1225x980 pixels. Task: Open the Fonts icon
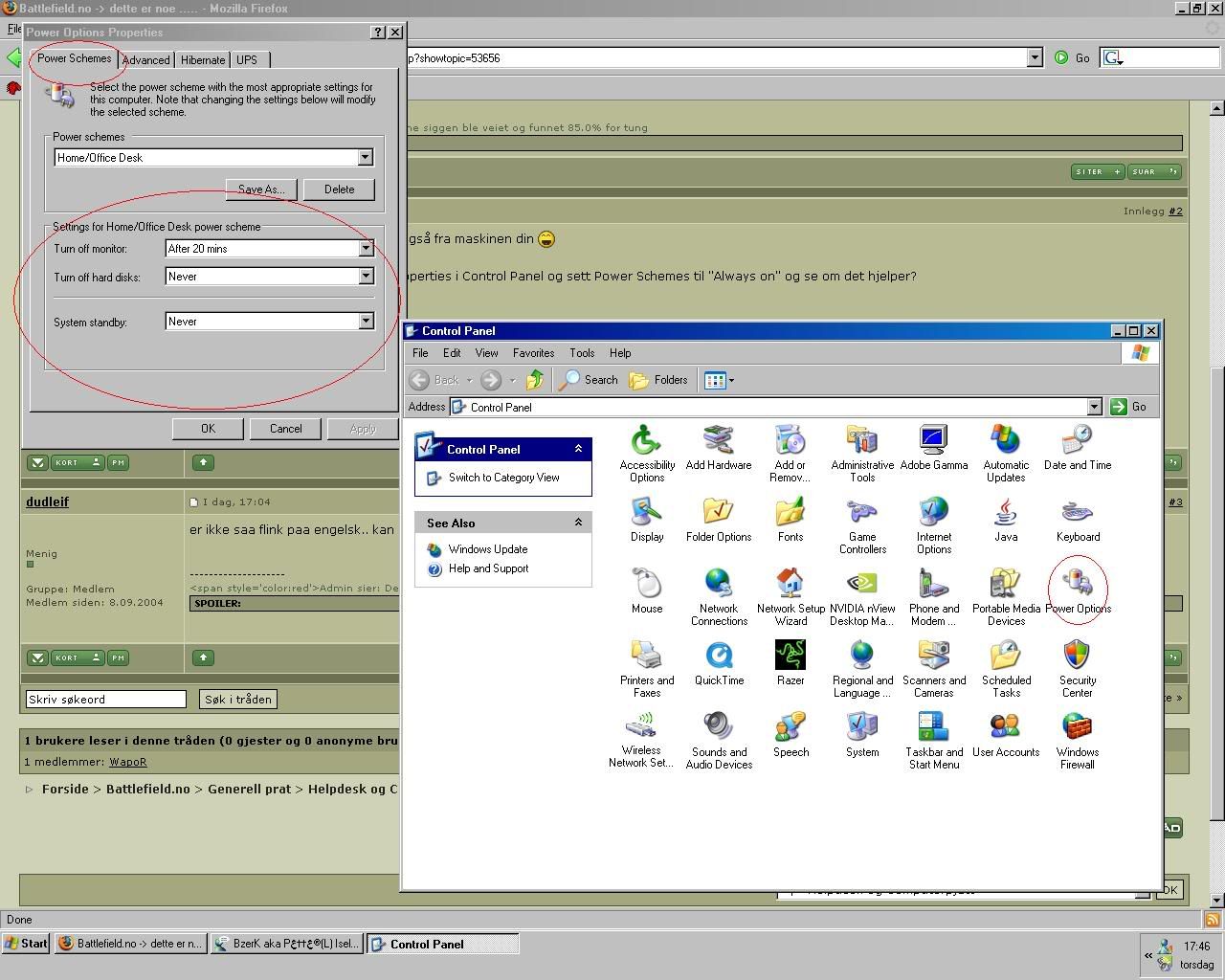point(791,520)
